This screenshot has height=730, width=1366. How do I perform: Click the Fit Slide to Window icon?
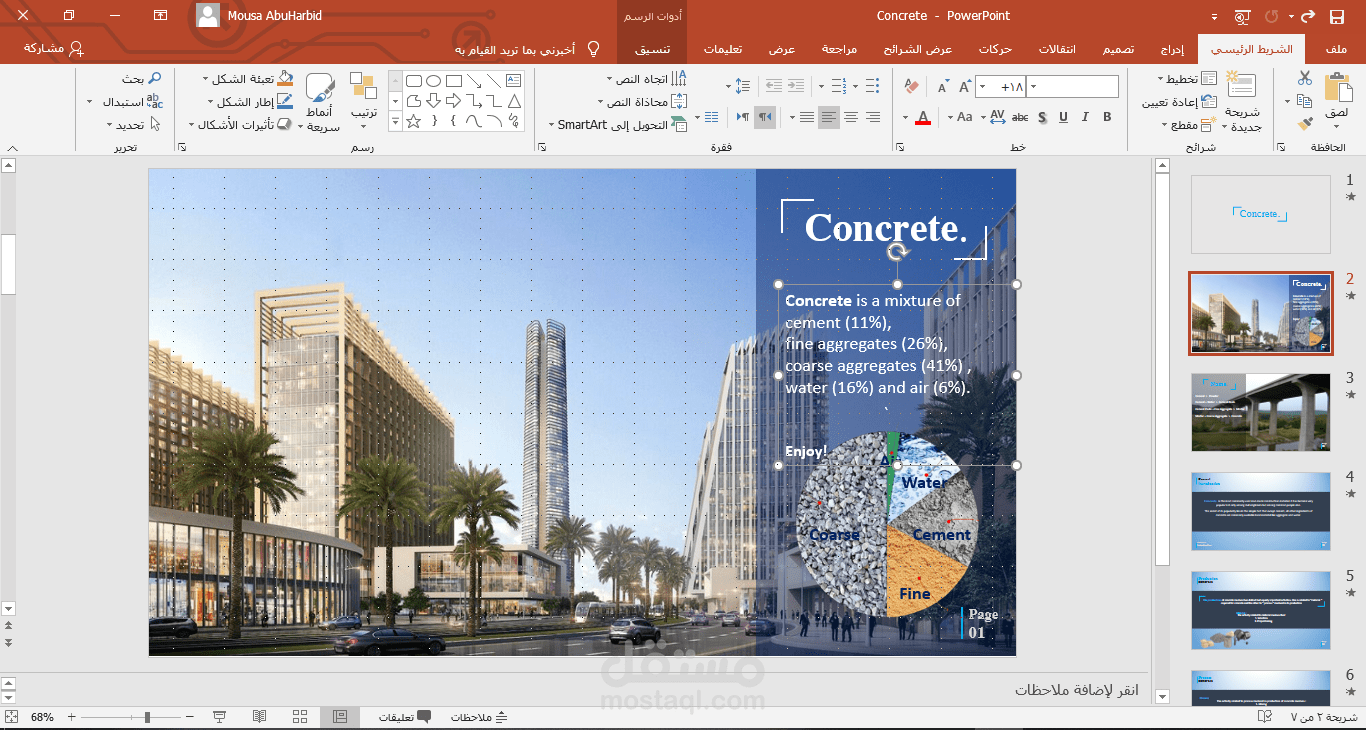pyautogui.click(x=11, y=717)
